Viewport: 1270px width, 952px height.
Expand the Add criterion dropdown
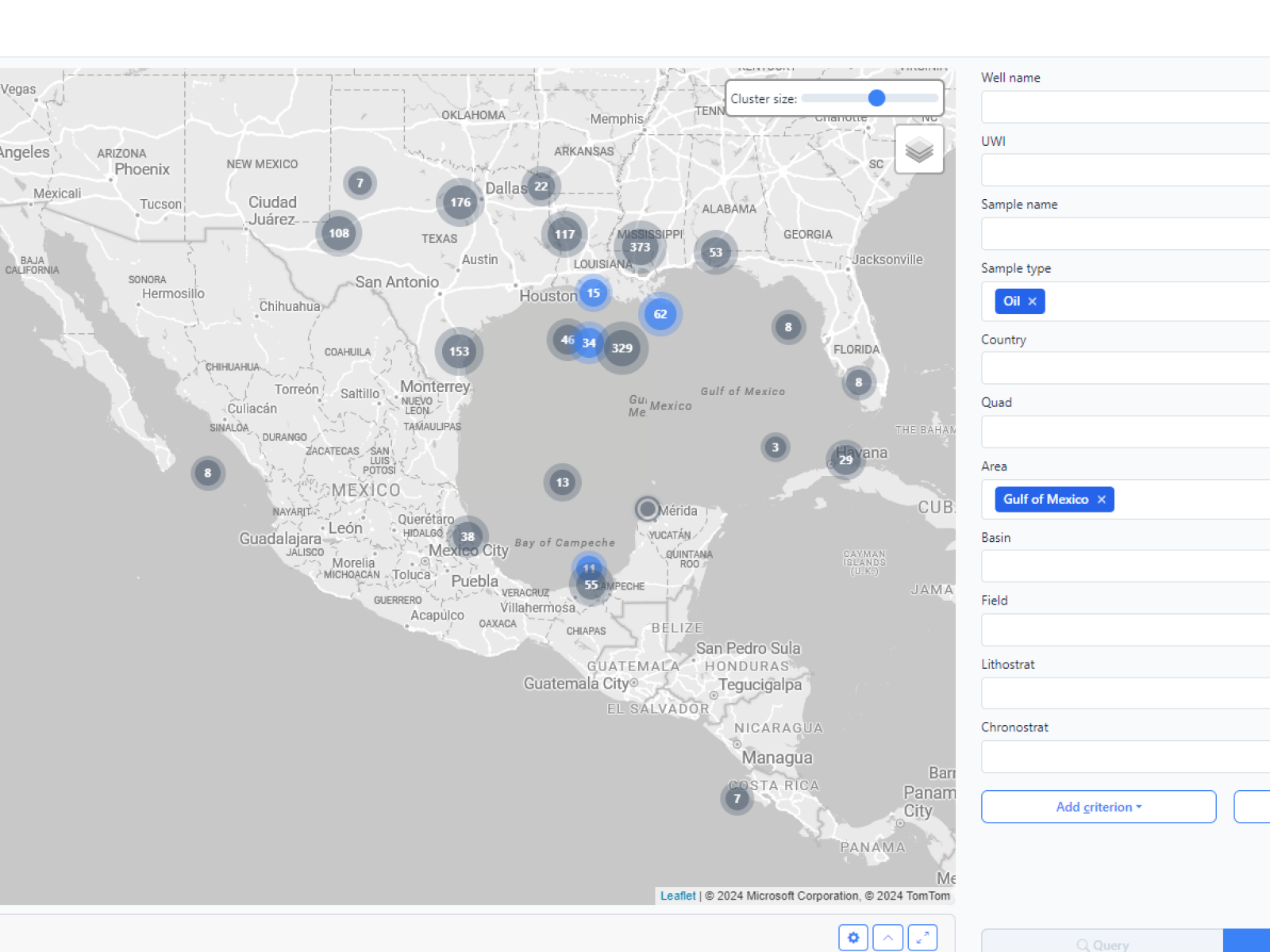tap(1098, 807)
